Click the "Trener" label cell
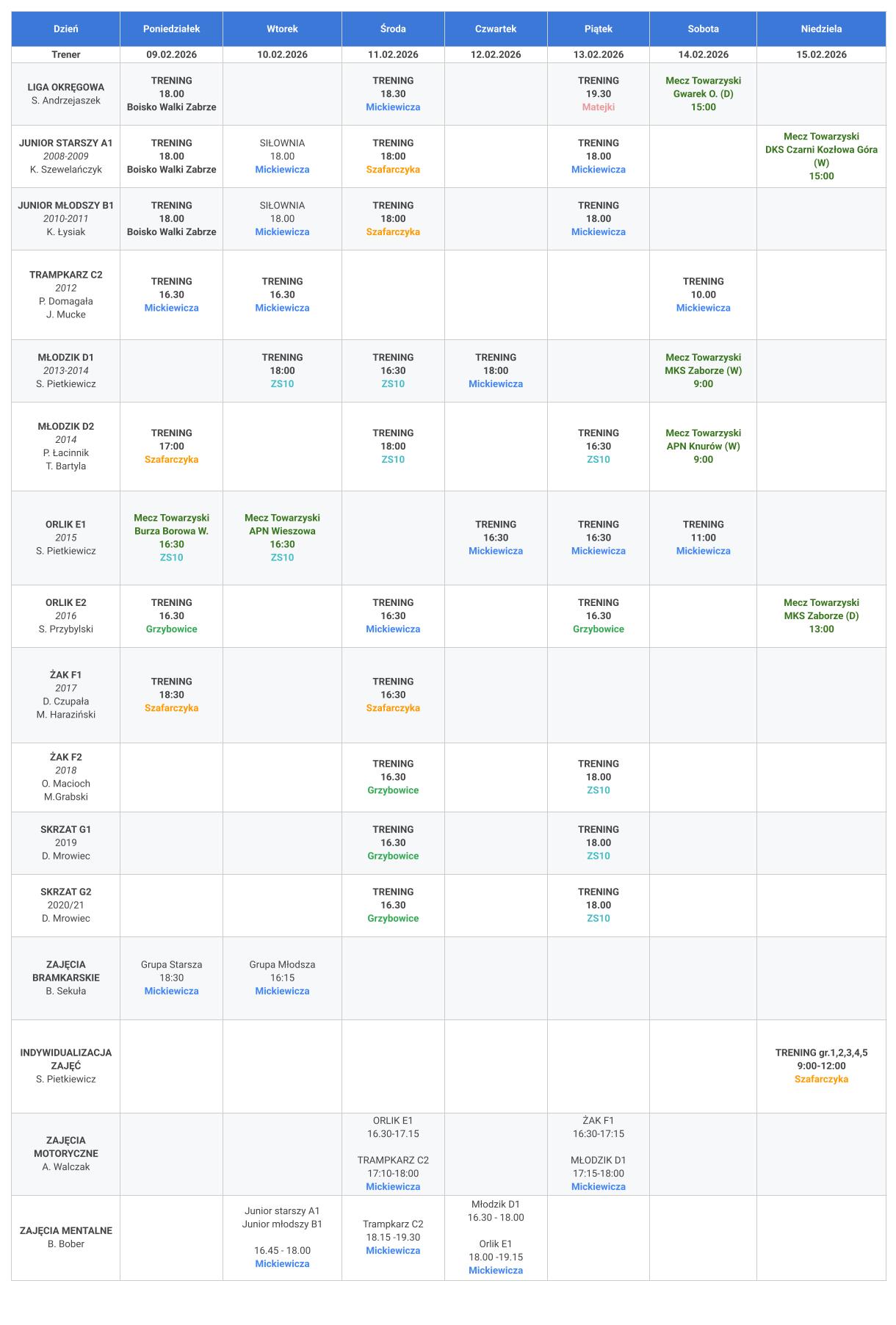This screenshot has width=896, height=1325. pyautogui.click(x=66, y=54)
